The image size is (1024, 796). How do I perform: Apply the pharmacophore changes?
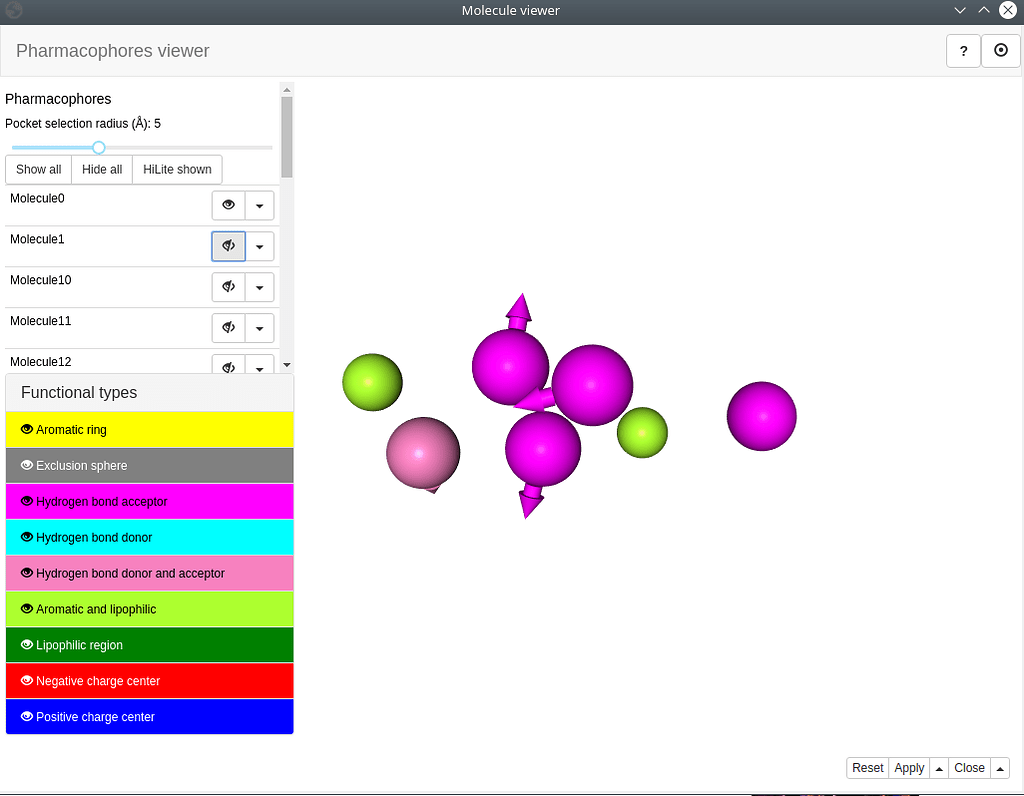pyautogui.click(x=908, y=767)
